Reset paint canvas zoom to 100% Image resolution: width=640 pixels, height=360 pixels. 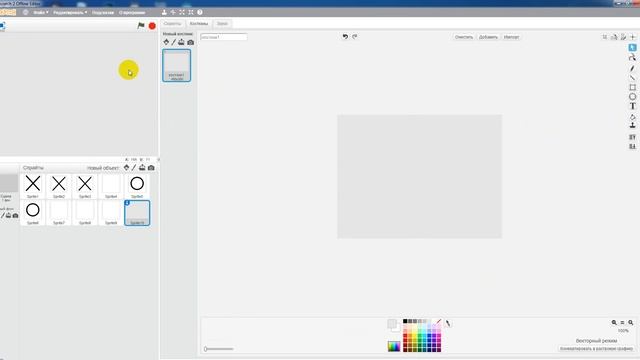coord(622,322)
